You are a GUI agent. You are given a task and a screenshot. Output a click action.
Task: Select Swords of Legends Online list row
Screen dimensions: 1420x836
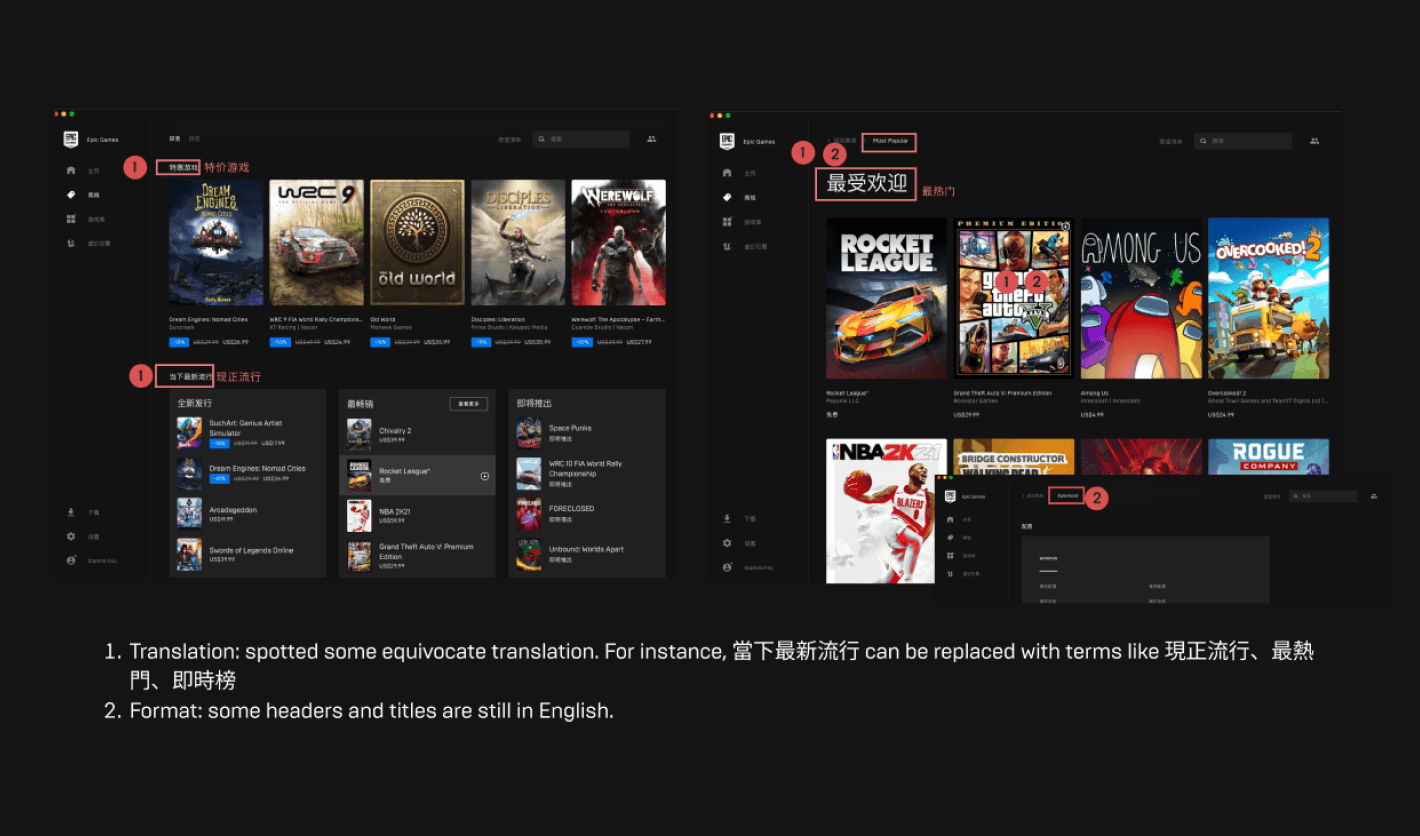point(248,554)
